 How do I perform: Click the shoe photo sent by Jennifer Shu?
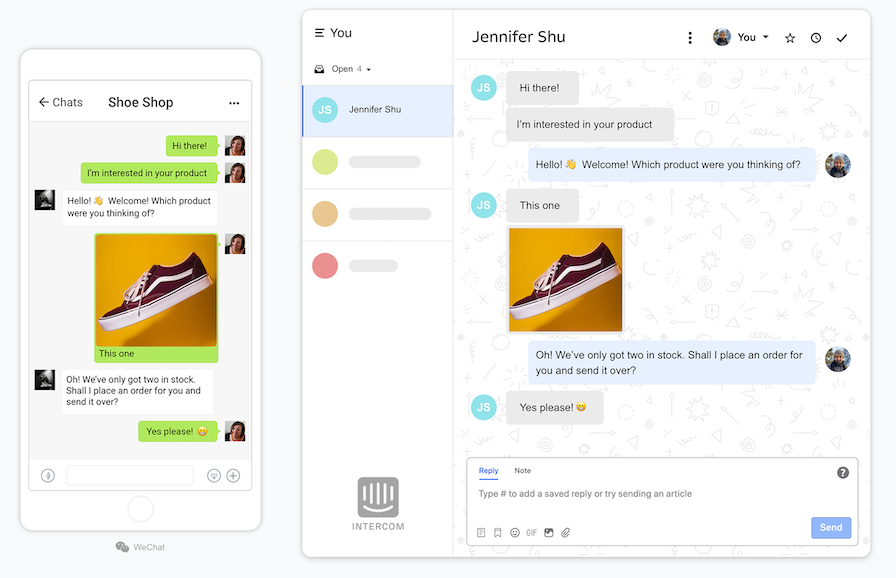pyautogui.click(x=565, y=279)
